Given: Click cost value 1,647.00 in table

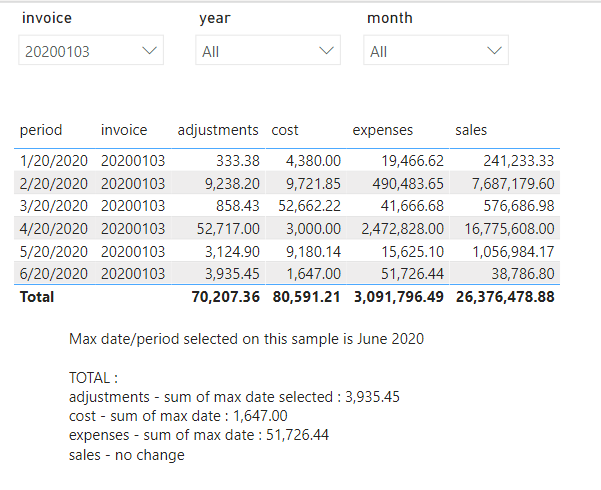Looking at the screenshot, I should point(314,274).
